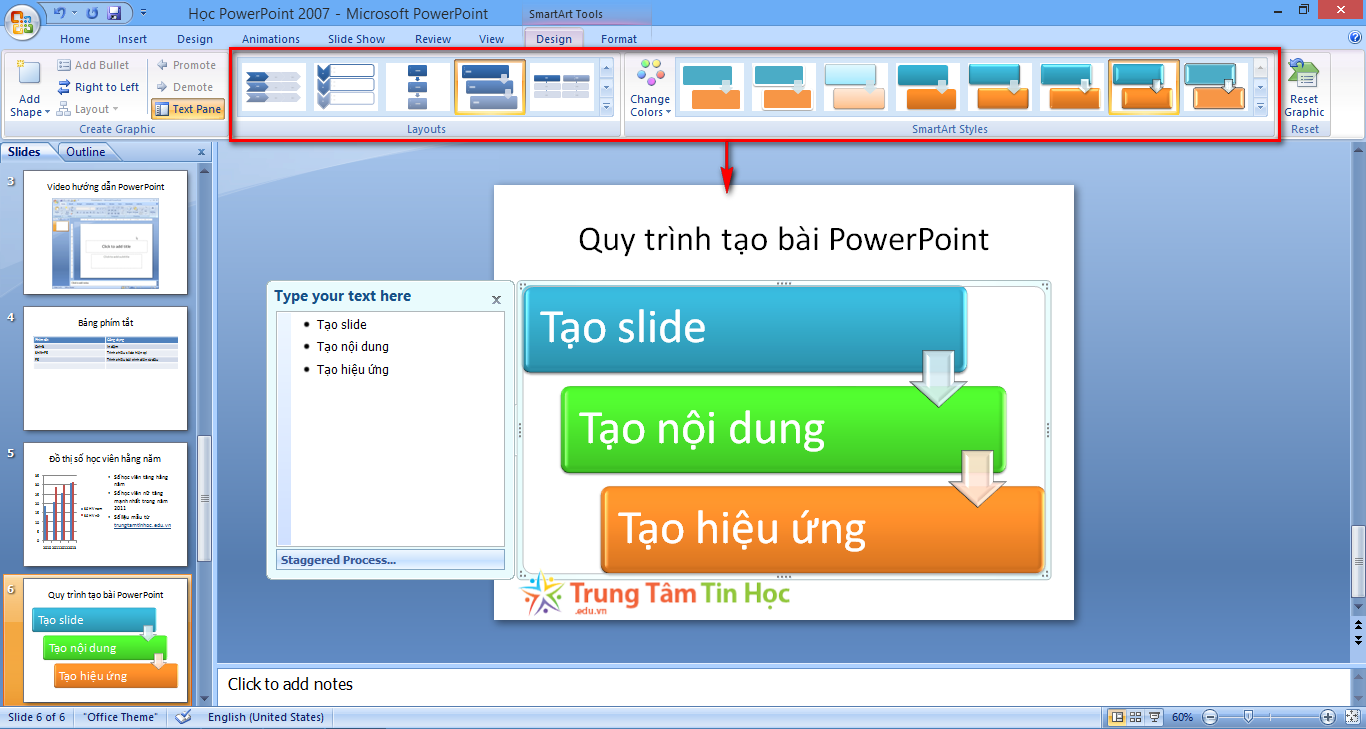This screenshot has width=1366, height=729.
Task: Click Right to Left in Create Graphic
Action: pyautogui.click(x=98, y=87)
